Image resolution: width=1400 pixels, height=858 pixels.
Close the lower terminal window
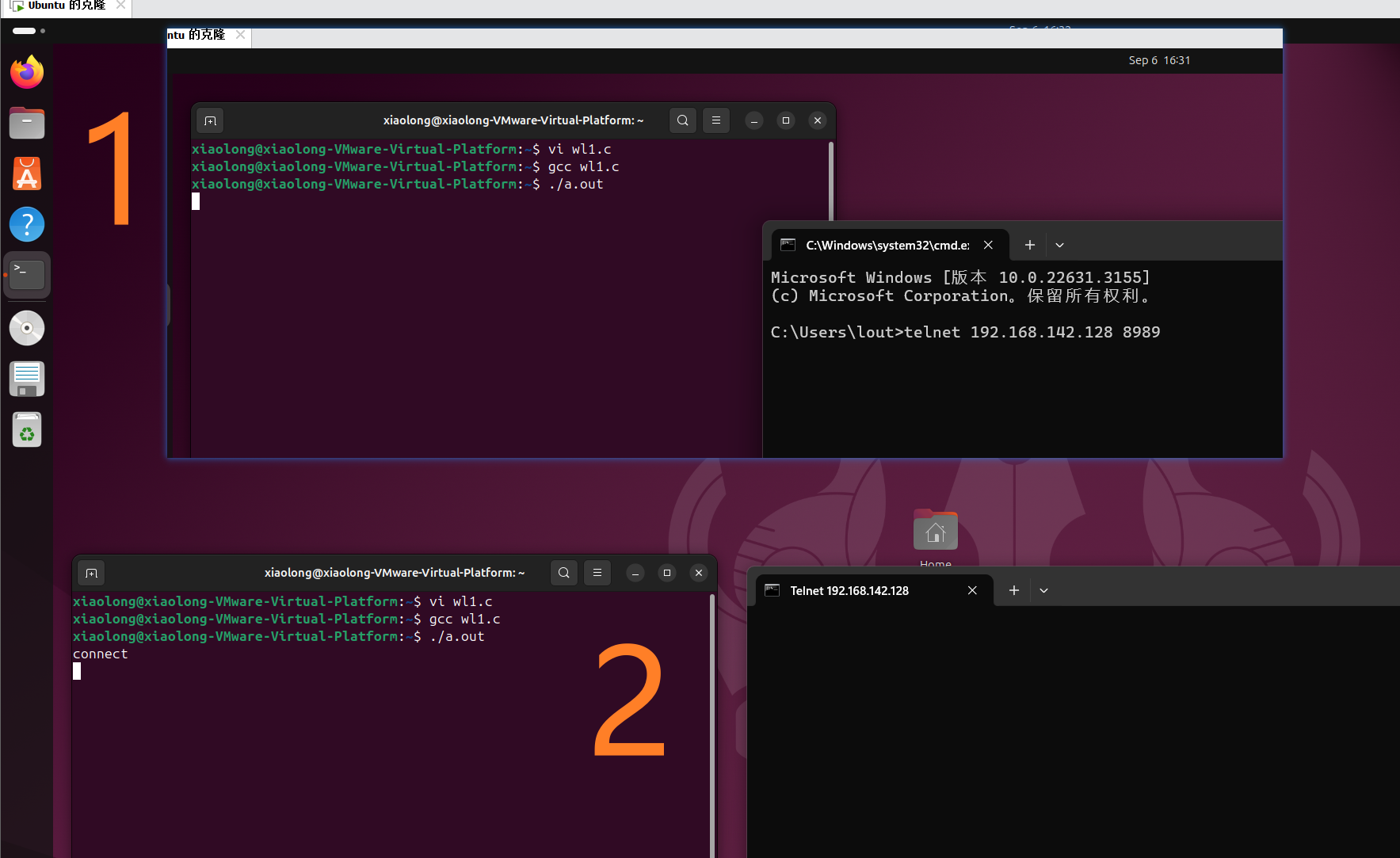tap(699, 573)
